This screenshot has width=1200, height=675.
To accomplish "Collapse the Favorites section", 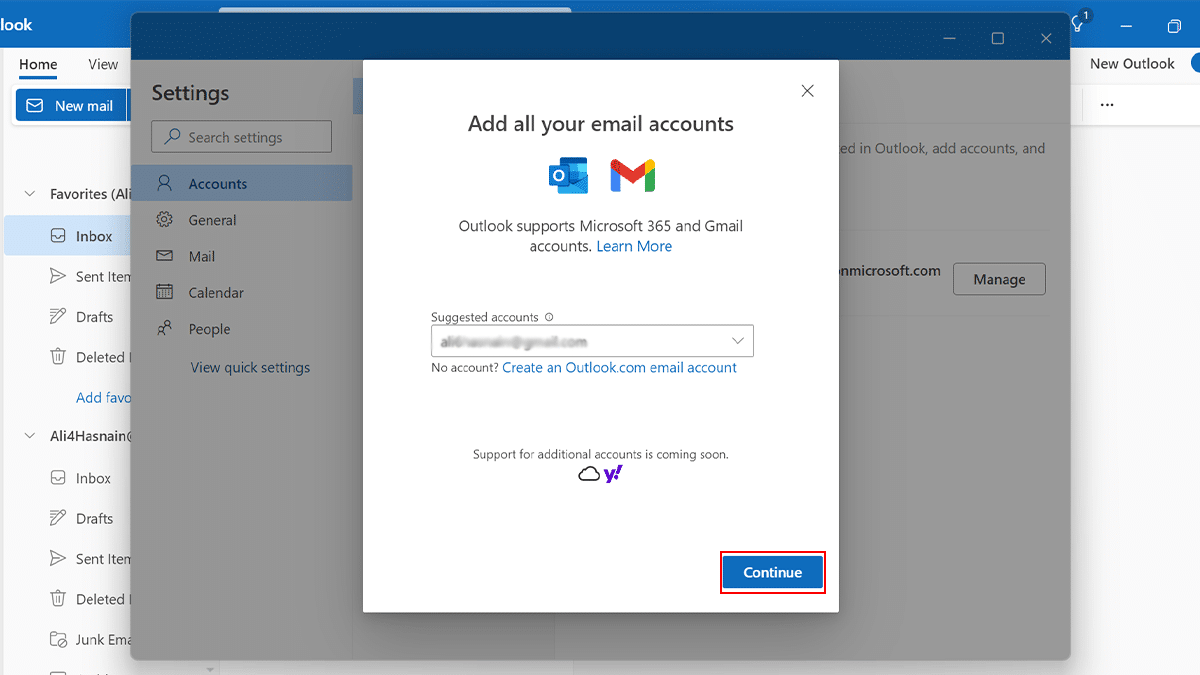I will pyautogui.click(x=28, y=194).
